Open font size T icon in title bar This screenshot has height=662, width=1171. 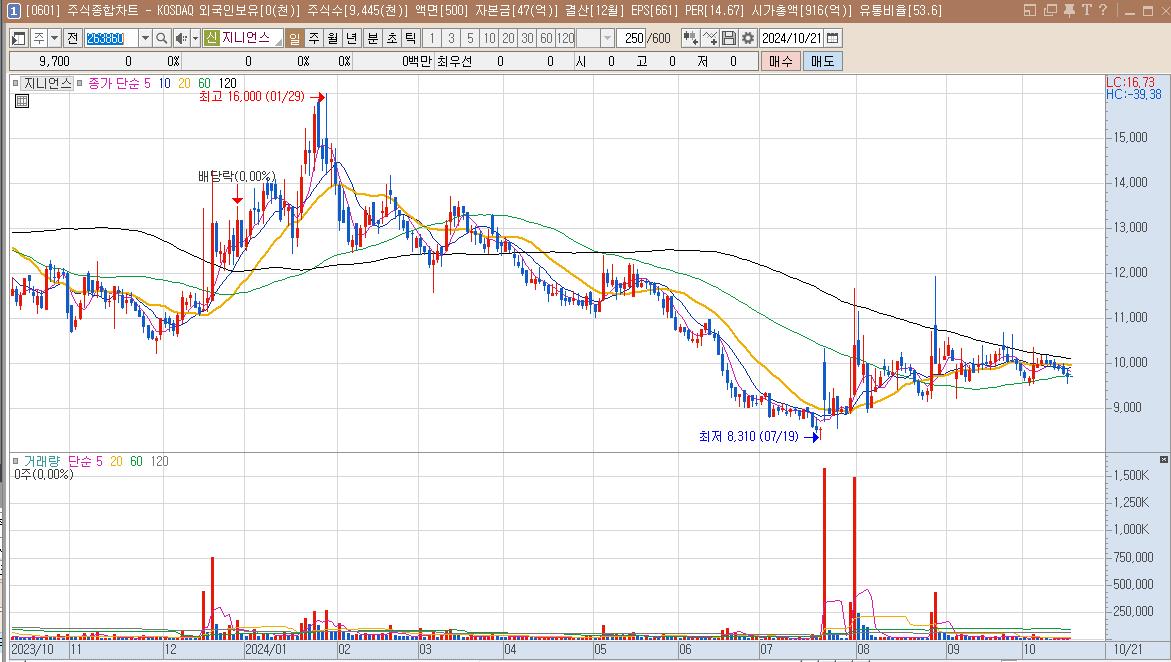click(x=1085, y=10)
